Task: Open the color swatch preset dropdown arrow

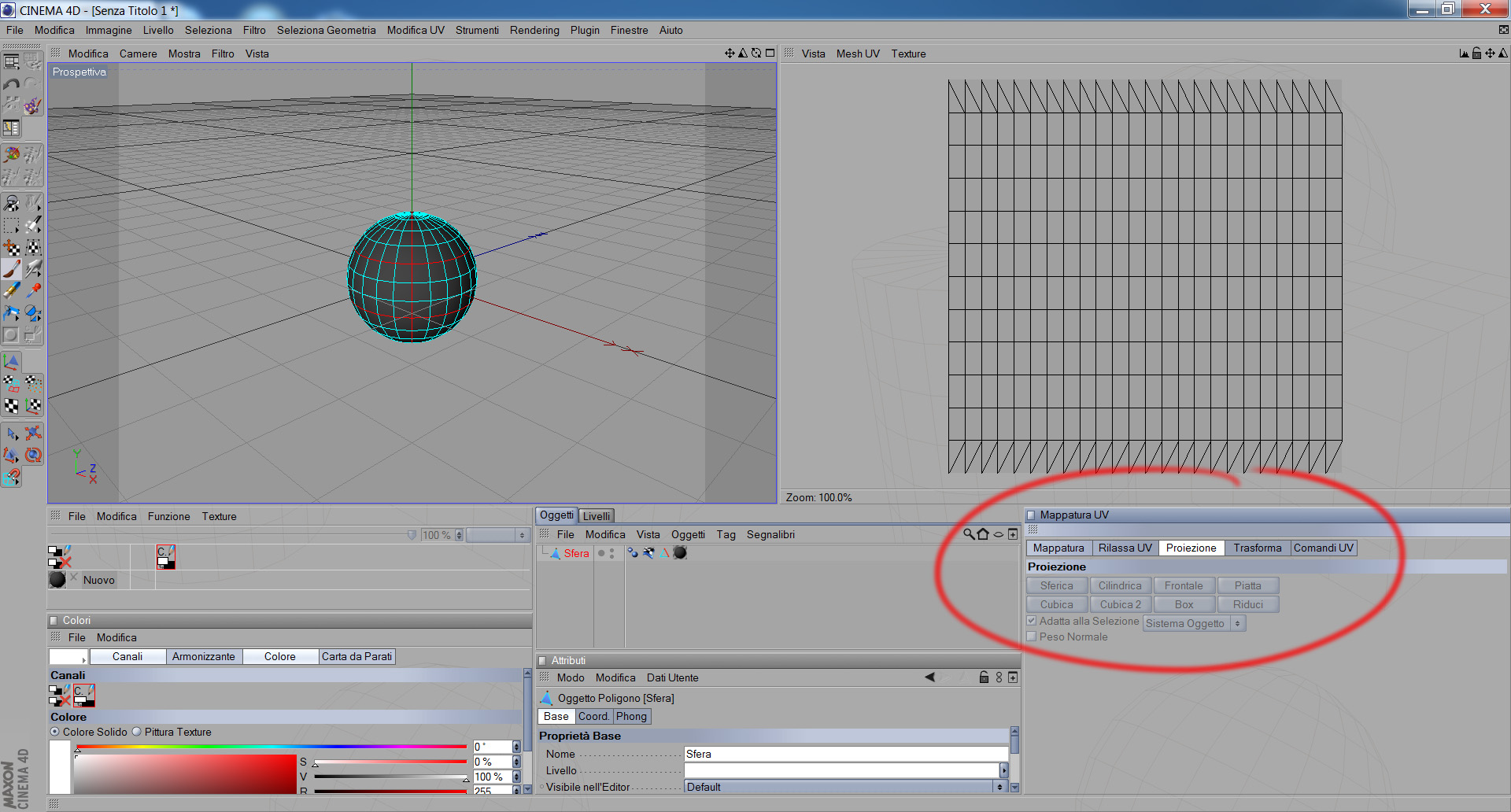Action: coord(83,659)
